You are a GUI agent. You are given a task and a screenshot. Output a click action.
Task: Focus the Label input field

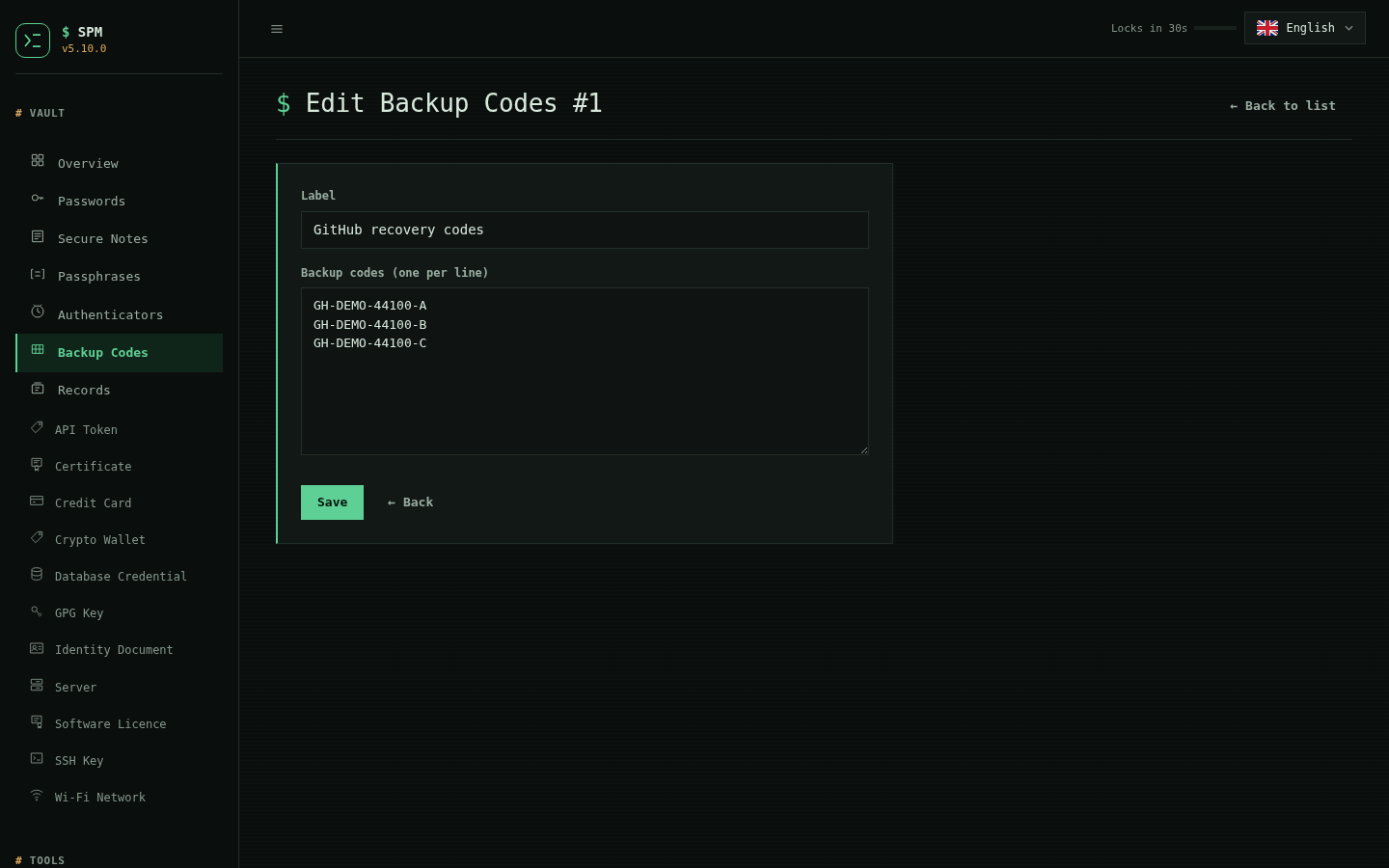585,230
